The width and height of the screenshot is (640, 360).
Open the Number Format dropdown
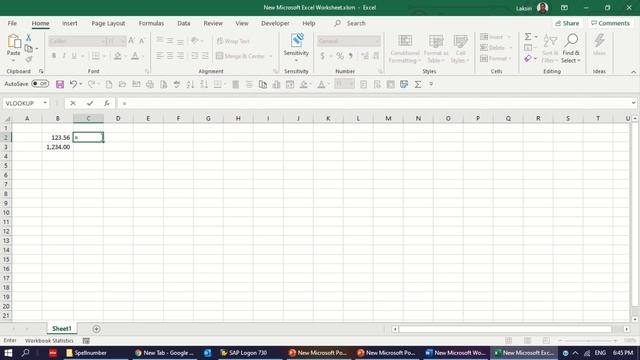point(377,41)
